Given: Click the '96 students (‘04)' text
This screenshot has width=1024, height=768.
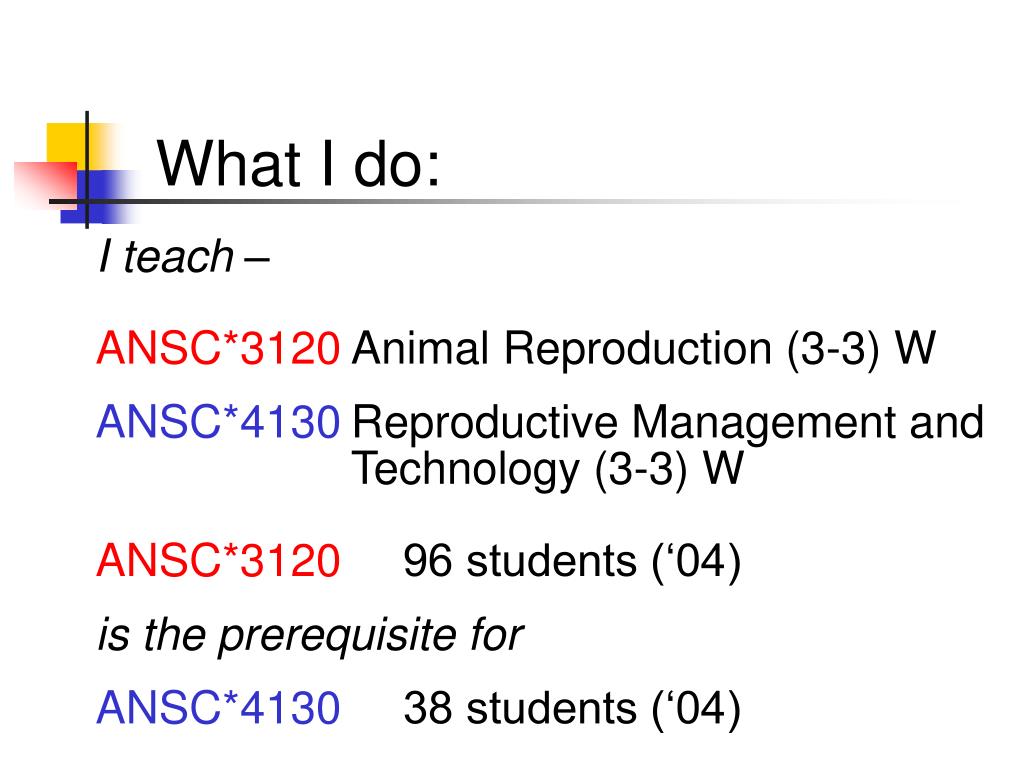Looking at the screenshot, I should click(x=572, y=561).
